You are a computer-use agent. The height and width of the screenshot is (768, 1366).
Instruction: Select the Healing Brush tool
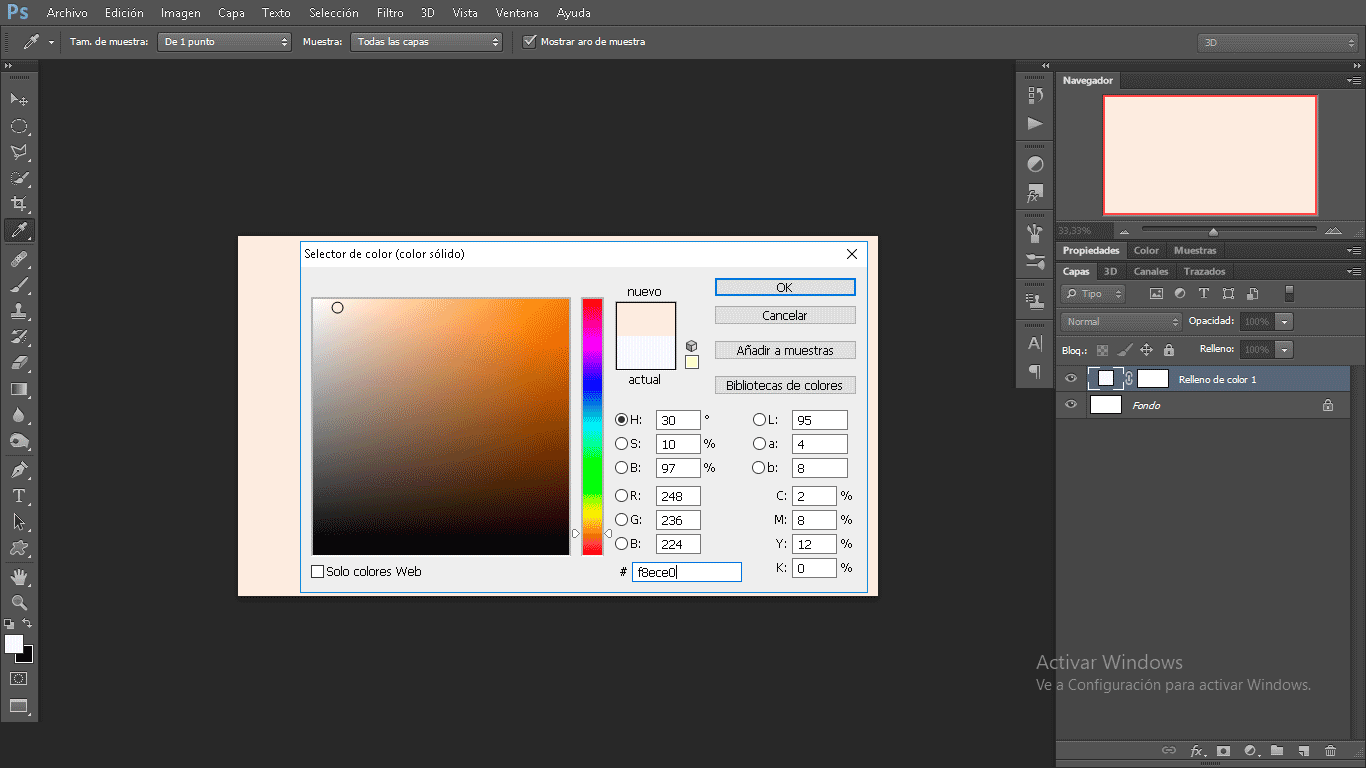[x=18, y=259]
